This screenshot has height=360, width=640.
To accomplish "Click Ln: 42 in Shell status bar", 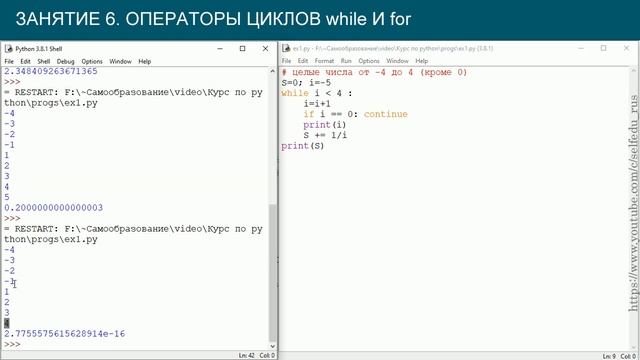I will tap(247, 356).
